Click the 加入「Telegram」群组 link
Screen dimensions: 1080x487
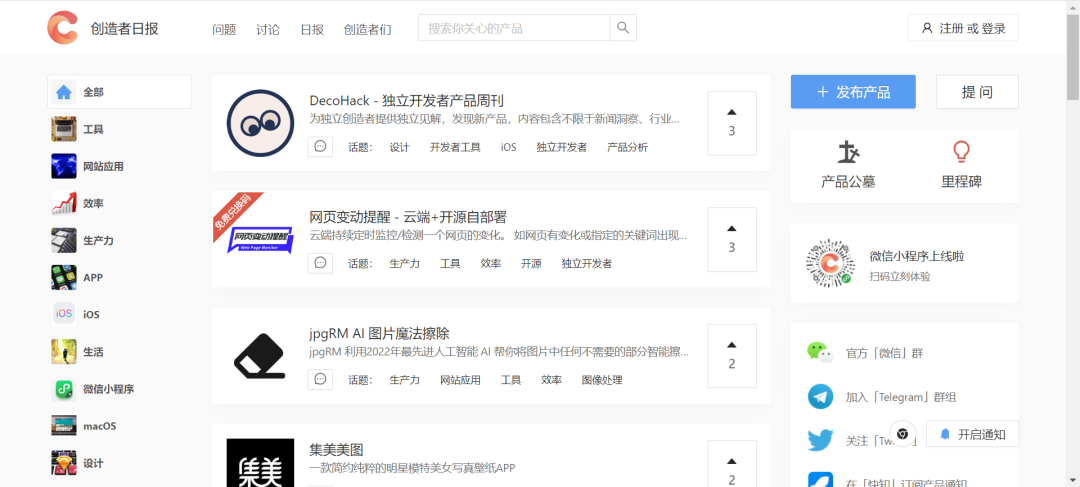point(901,397)
